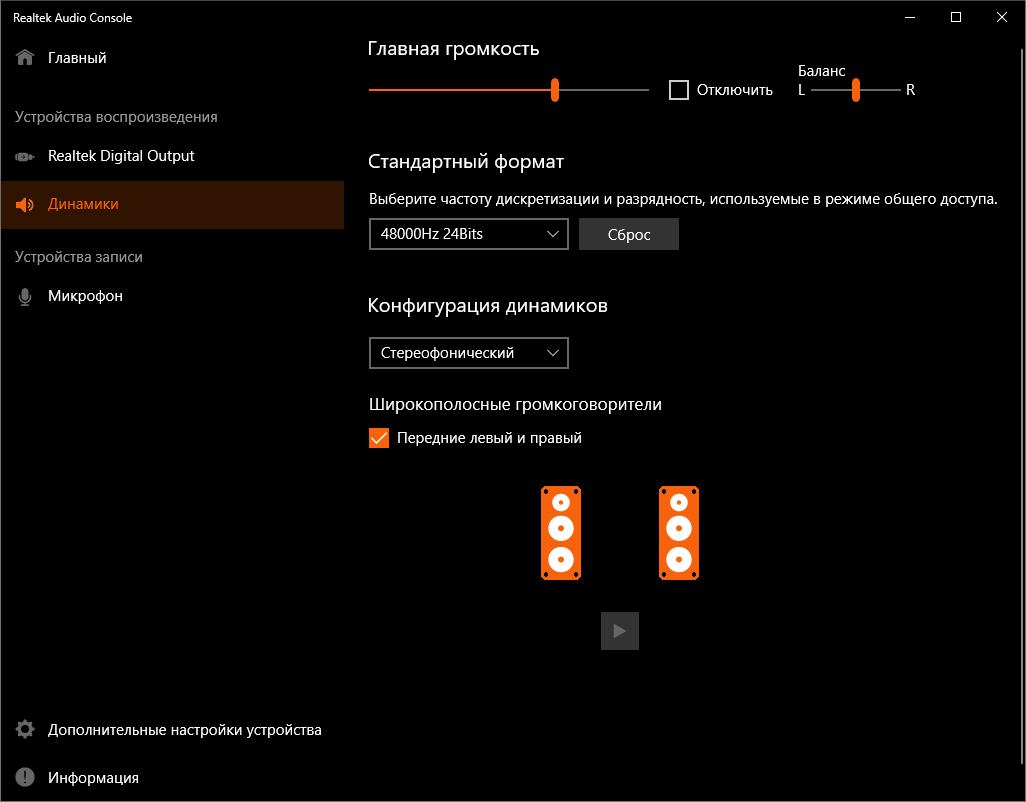Image resolution: width=1026 pixels, height=802 pixels.
Task: Click the home icon next to Главный
Action: (25, 58)
